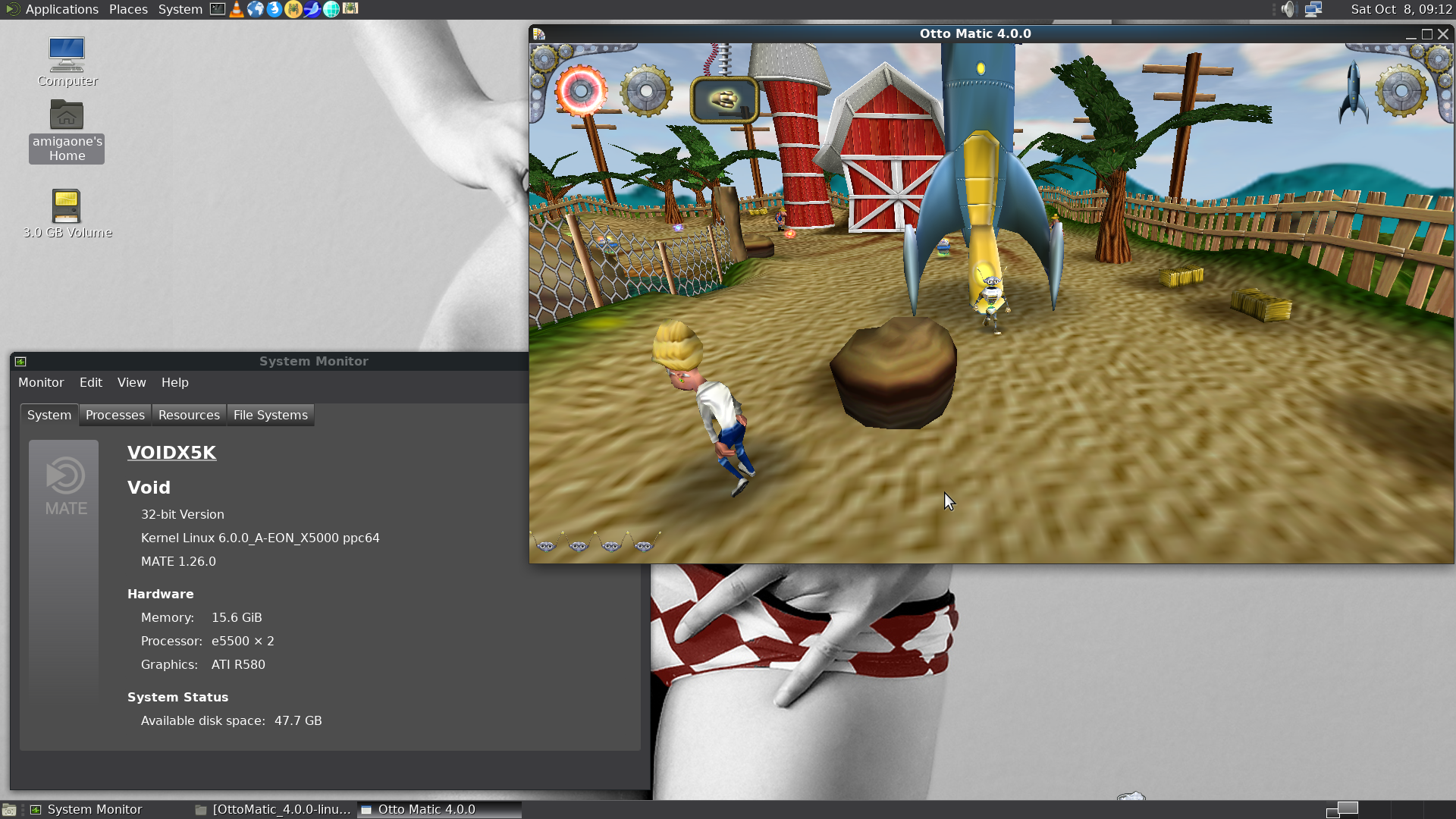Click the fist weapon indicator in game
1456x819 pixels.
(725, 99)
